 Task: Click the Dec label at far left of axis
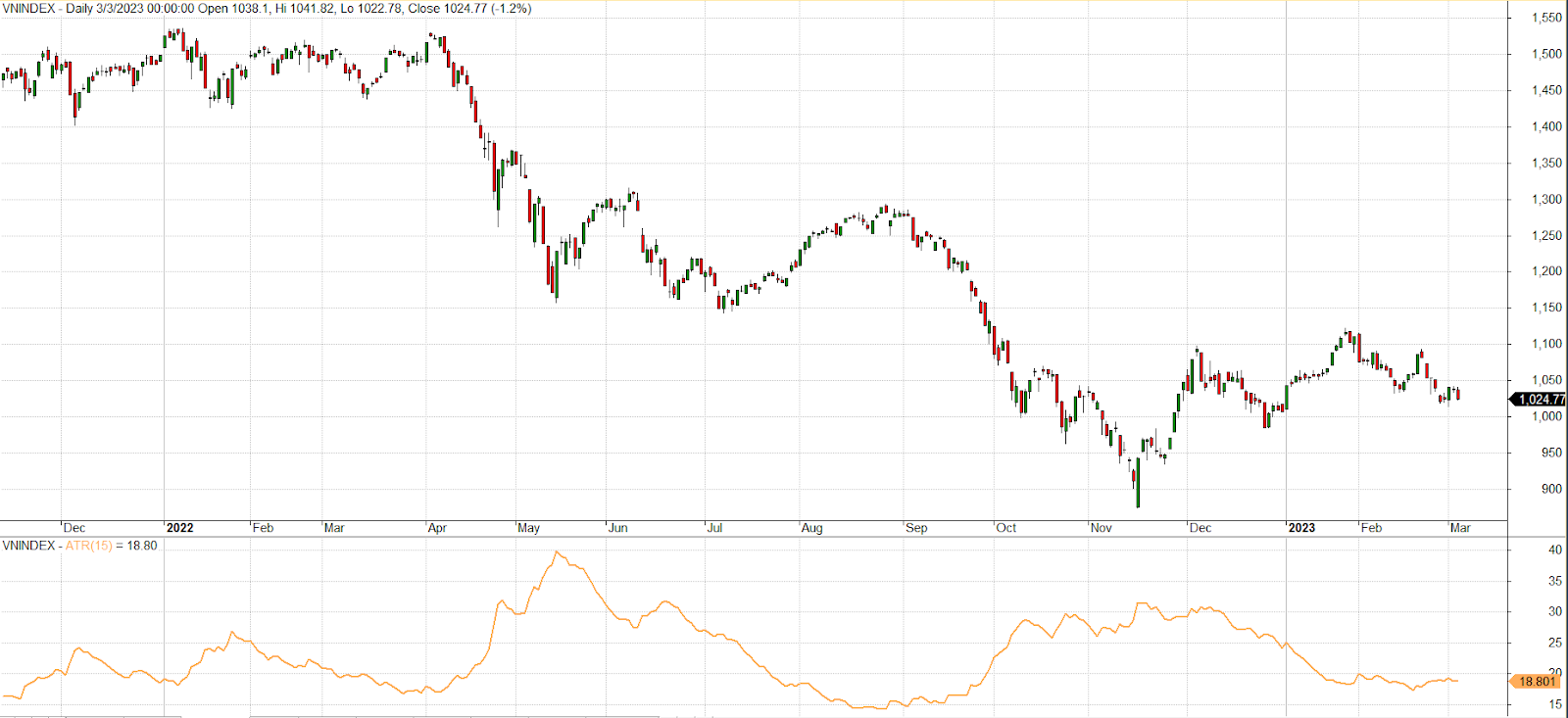73,528
